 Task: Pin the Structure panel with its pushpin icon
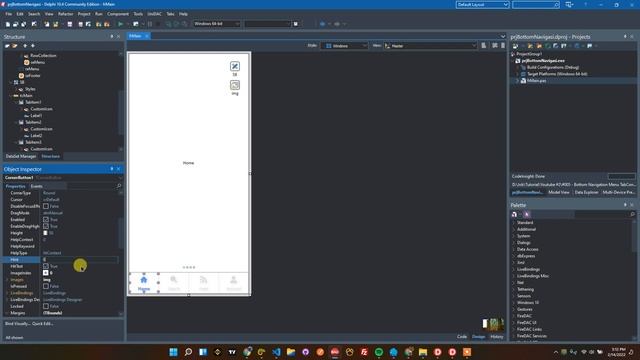(x=111, y=37)
